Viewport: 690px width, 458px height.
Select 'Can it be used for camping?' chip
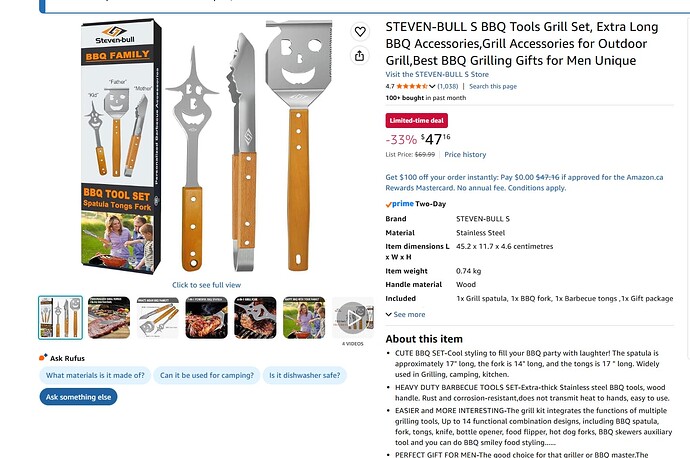pos(207,375)
